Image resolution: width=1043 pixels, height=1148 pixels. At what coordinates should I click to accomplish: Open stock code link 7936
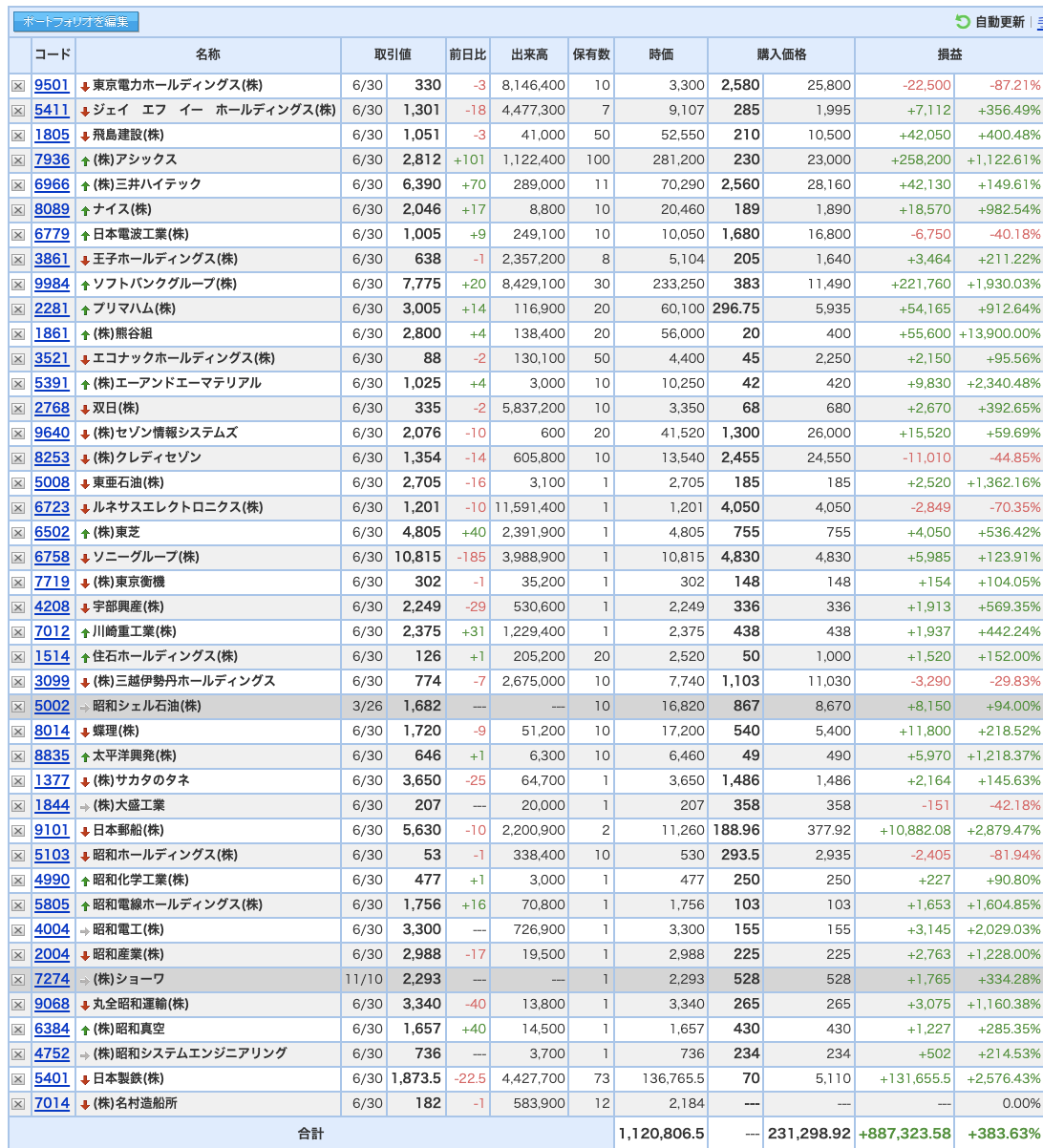(53, 159)
